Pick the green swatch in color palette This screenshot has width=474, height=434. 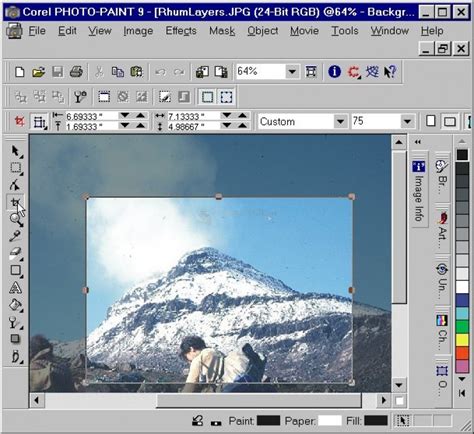[462, 327]
